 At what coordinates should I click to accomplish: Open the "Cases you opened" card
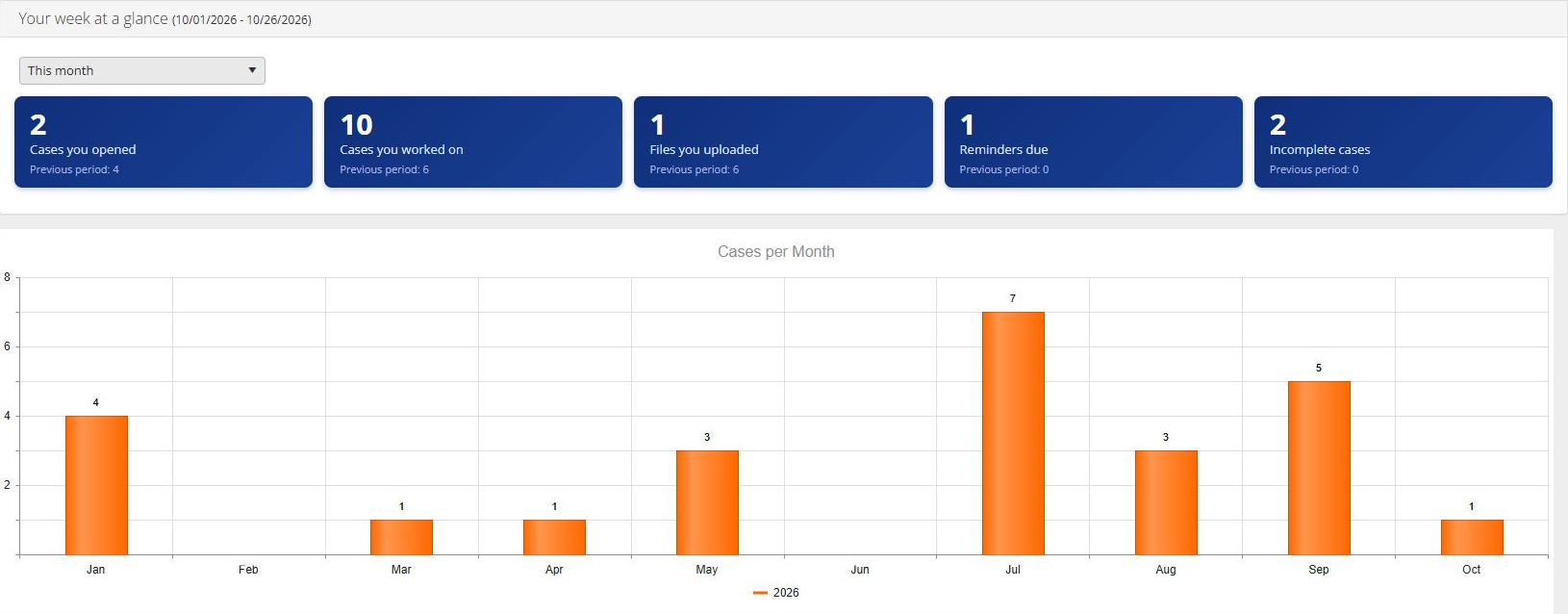point(164,141)
